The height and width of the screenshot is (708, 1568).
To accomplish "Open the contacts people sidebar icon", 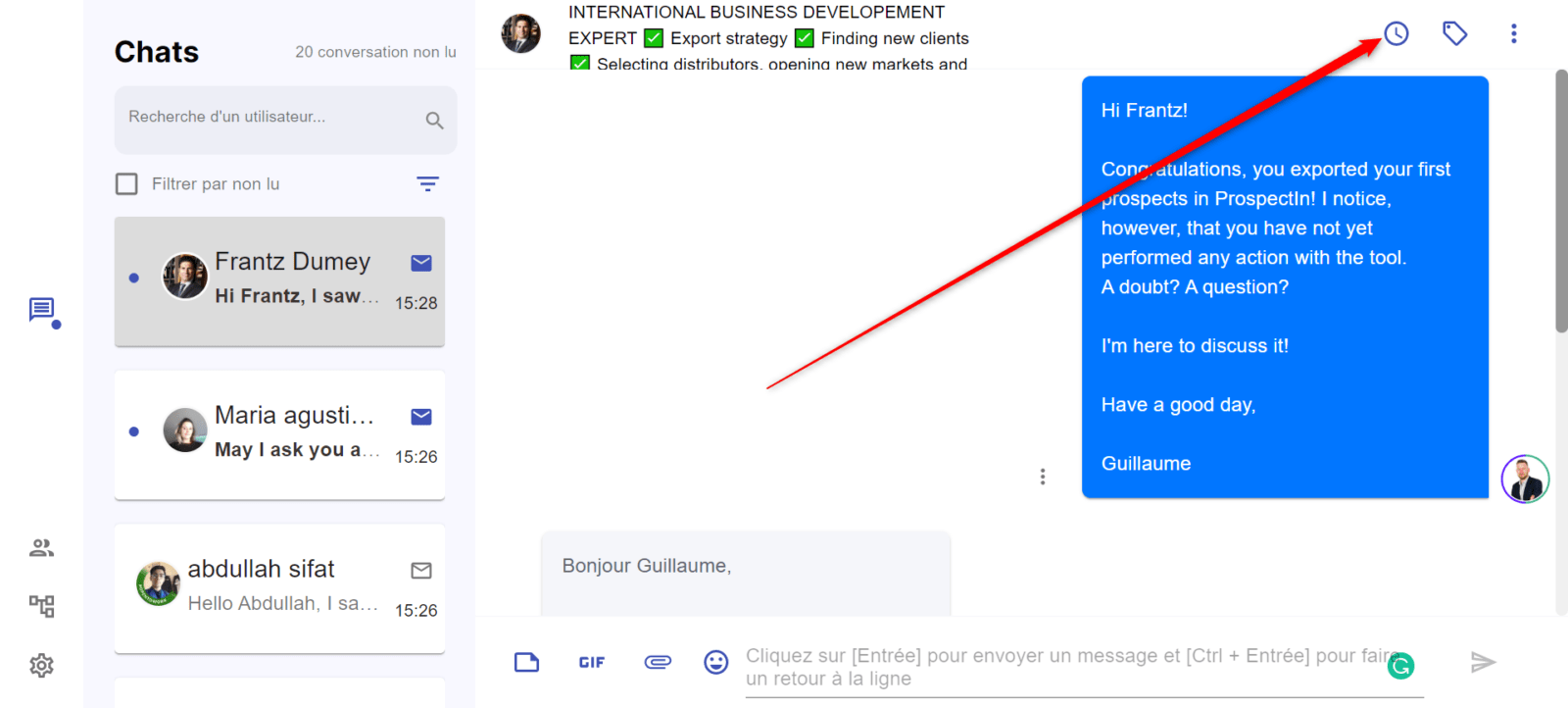I will (41, 548).
